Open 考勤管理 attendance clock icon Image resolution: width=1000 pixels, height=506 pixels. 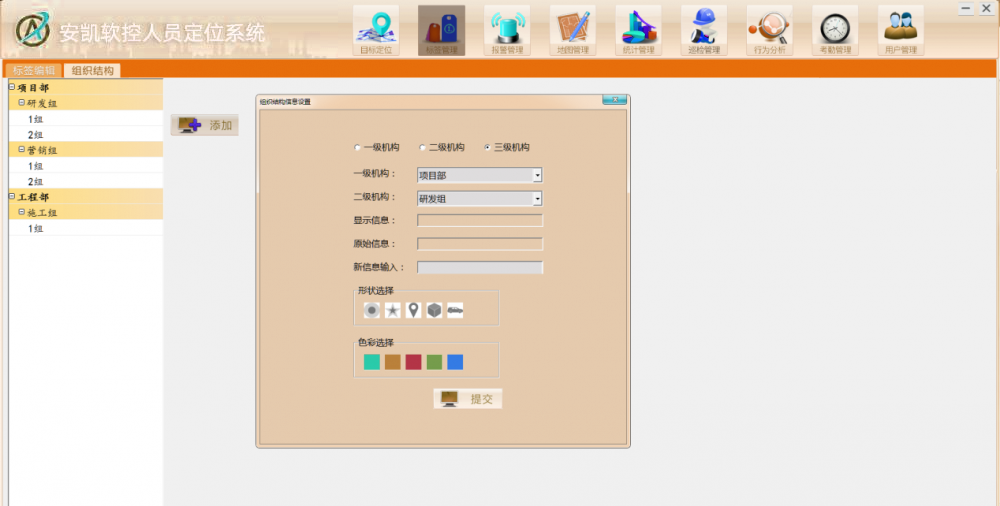(835, 29)
